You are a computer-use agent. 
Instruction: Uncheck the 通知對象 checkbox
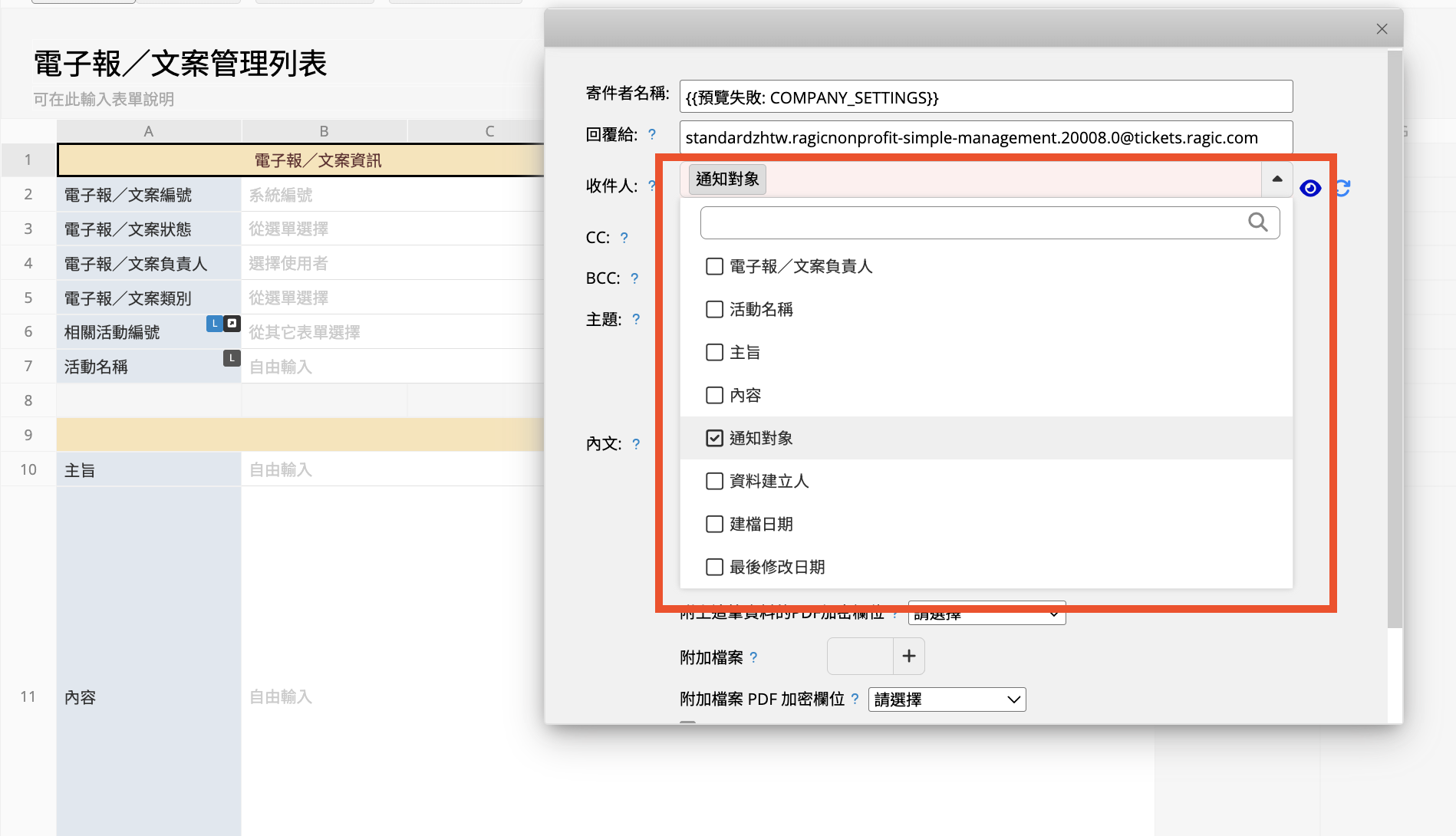click(714, 438)
